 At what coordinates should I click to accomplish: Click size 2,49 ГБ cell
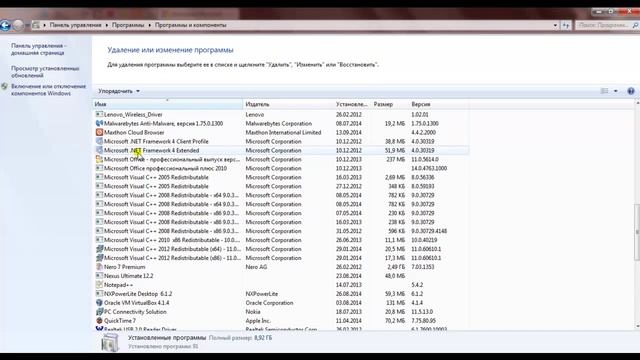[396, 267]
